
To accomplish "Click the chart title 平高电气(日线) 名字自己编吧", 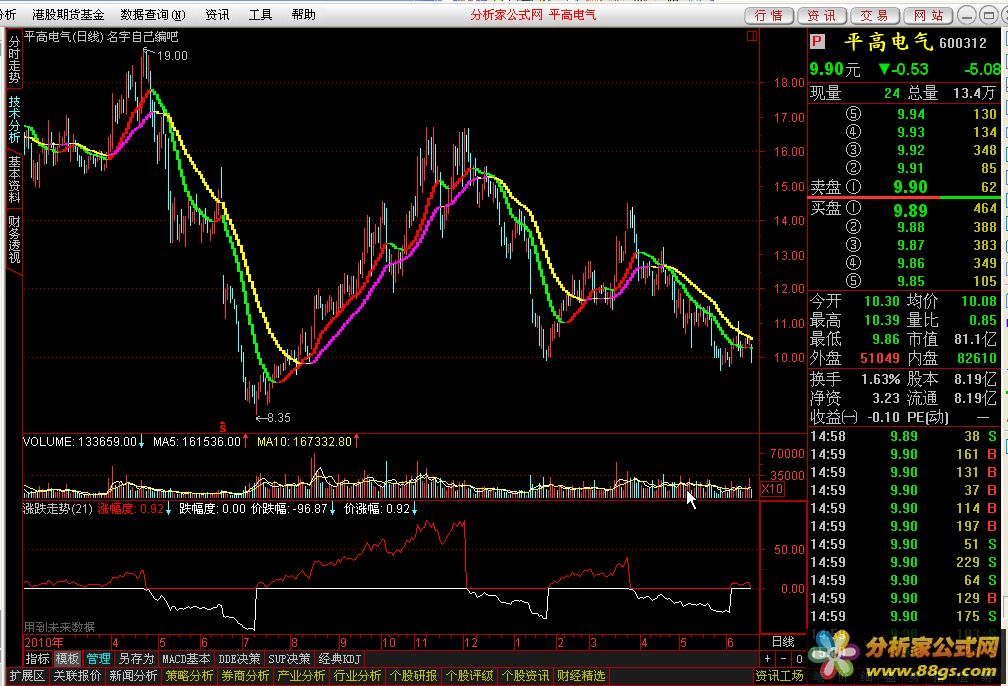I will coord(101,37).
